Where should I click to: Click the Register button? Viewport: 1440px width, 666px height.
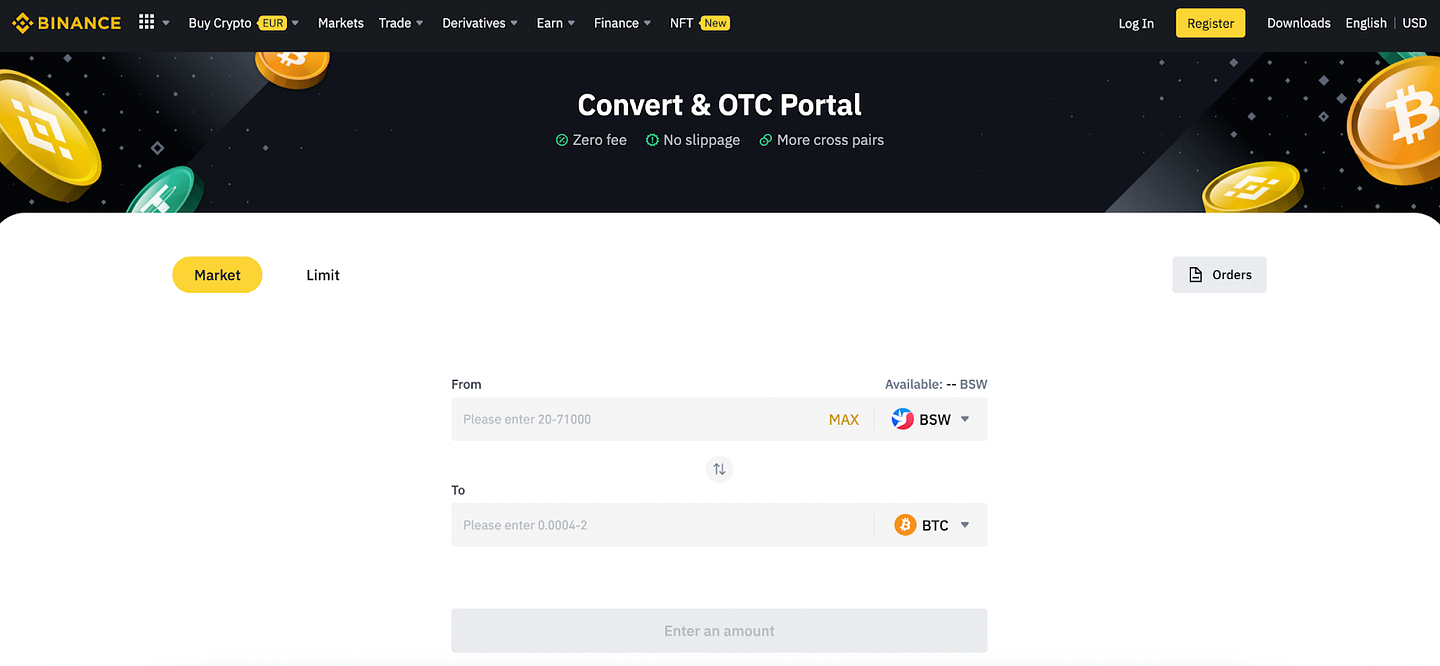(x=1210, y=23)
